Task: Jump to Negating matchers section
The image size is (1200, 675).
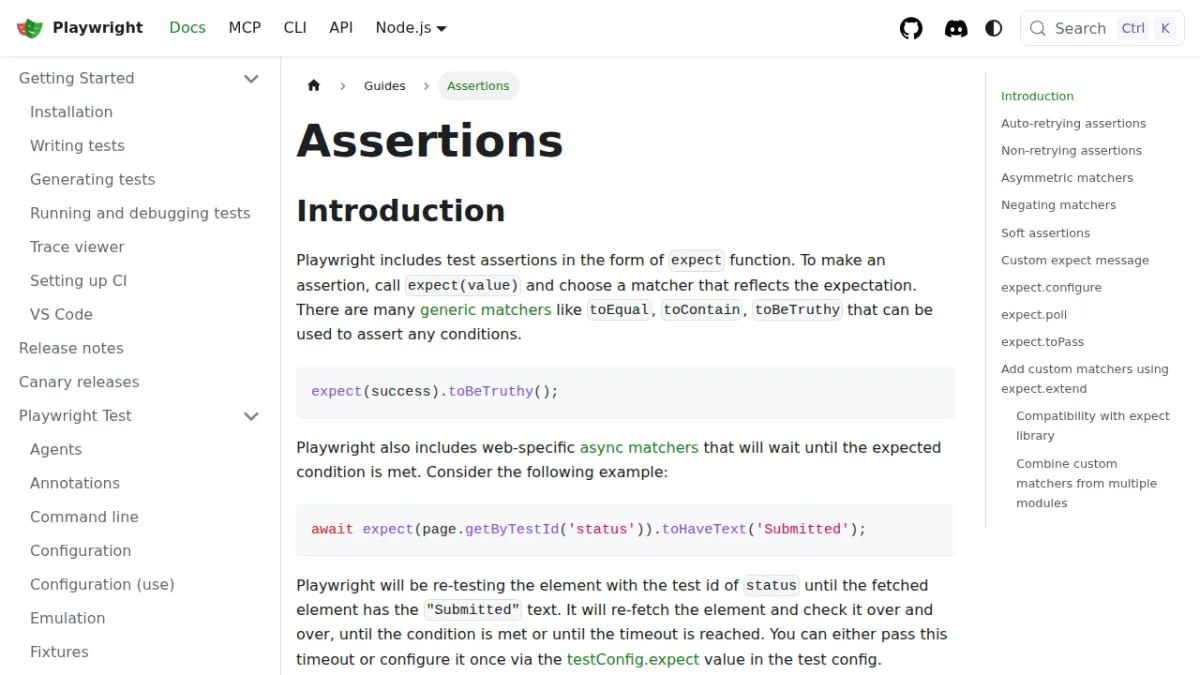Action: pyautogui.click(x=1058, y=205)
